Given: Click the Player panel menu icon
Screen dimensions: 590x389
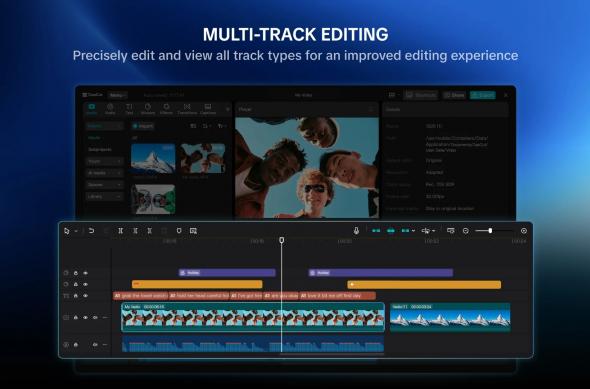Looking at the screenshot, I should (371, 109).
